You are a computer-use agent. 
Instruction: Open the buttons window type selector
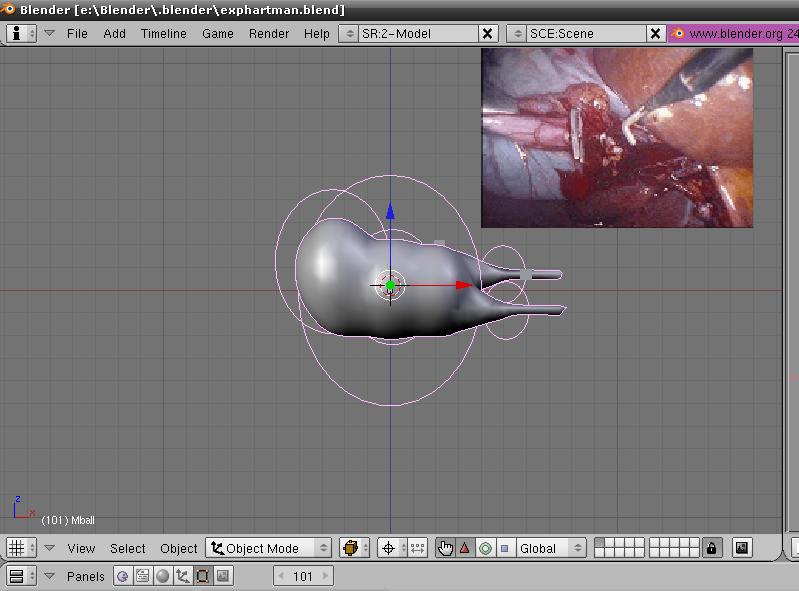(21, 576)
